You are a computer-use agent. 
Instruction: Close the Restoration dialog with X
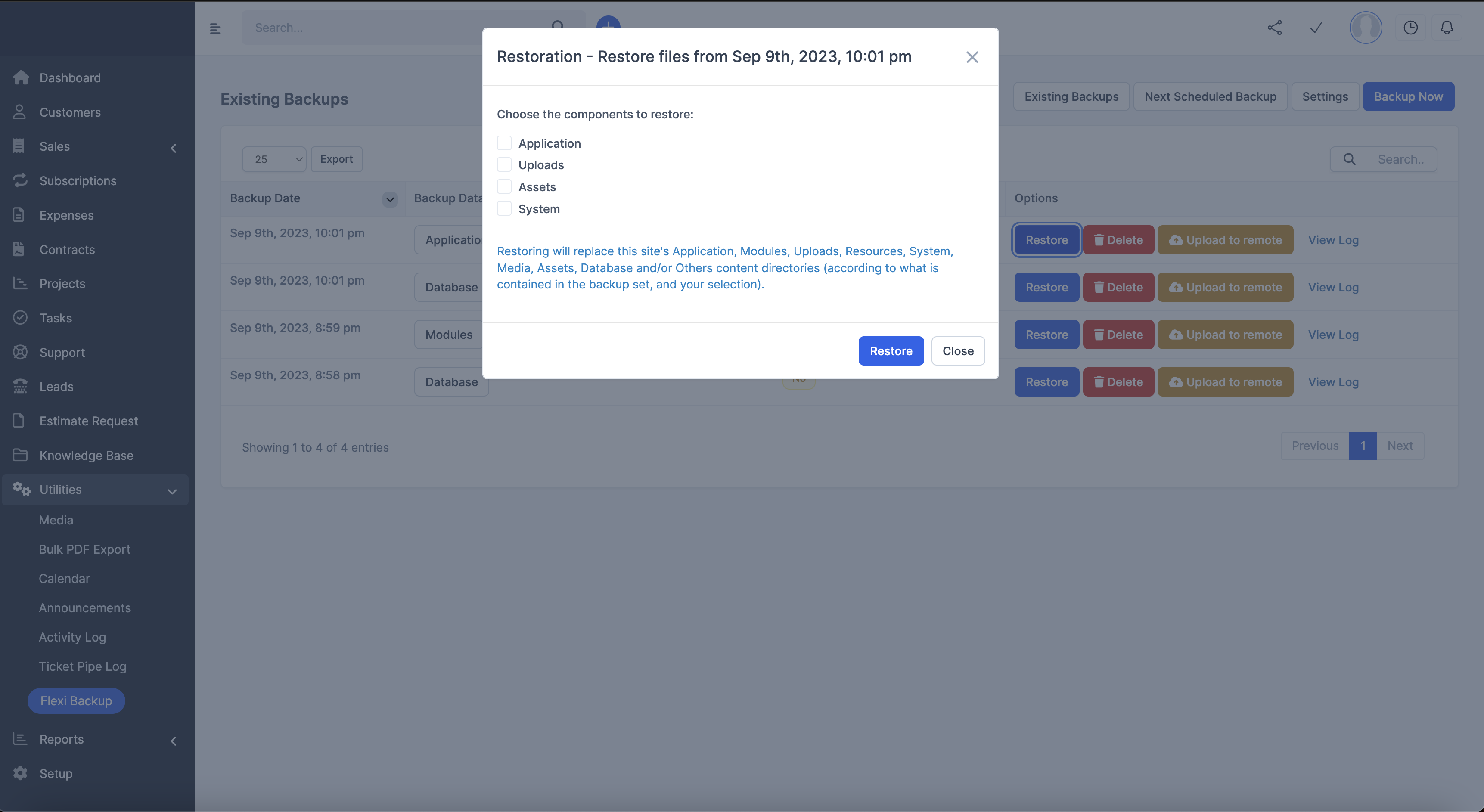[x=972, y=57]
